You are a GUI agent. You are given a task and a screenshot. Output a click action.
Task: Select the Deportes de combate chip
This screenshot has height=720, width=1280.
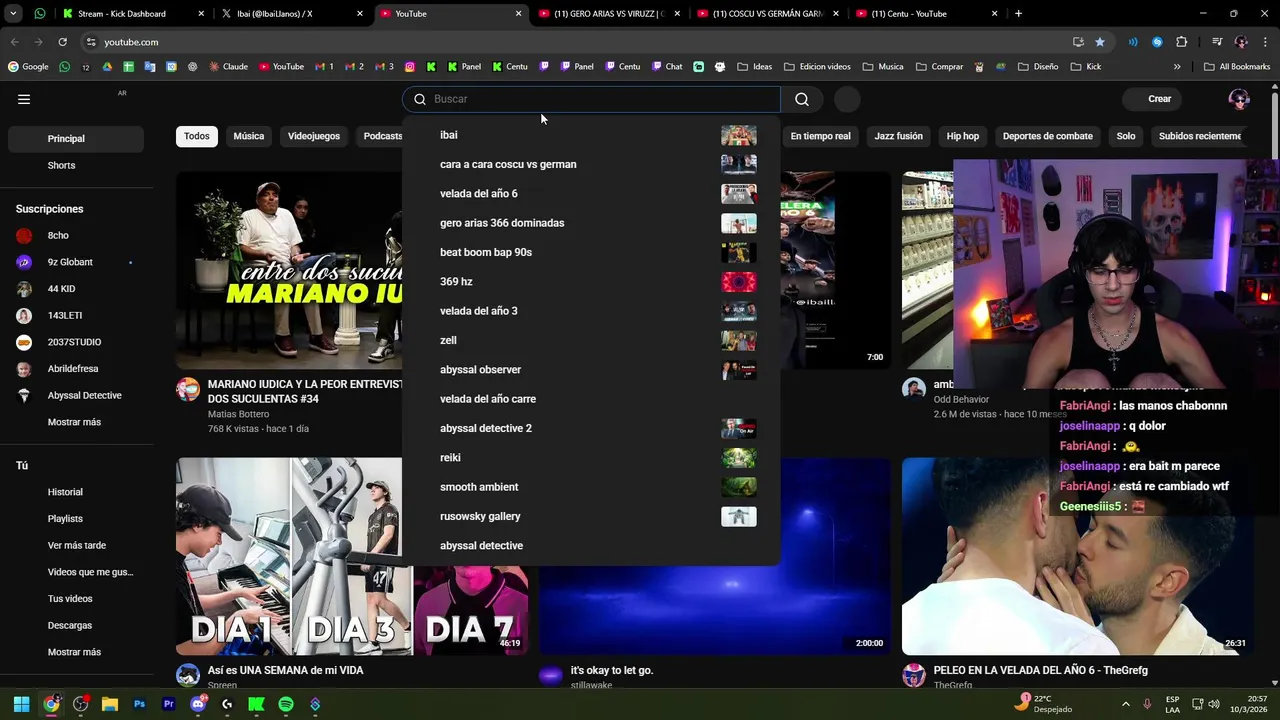(1048, 136)
